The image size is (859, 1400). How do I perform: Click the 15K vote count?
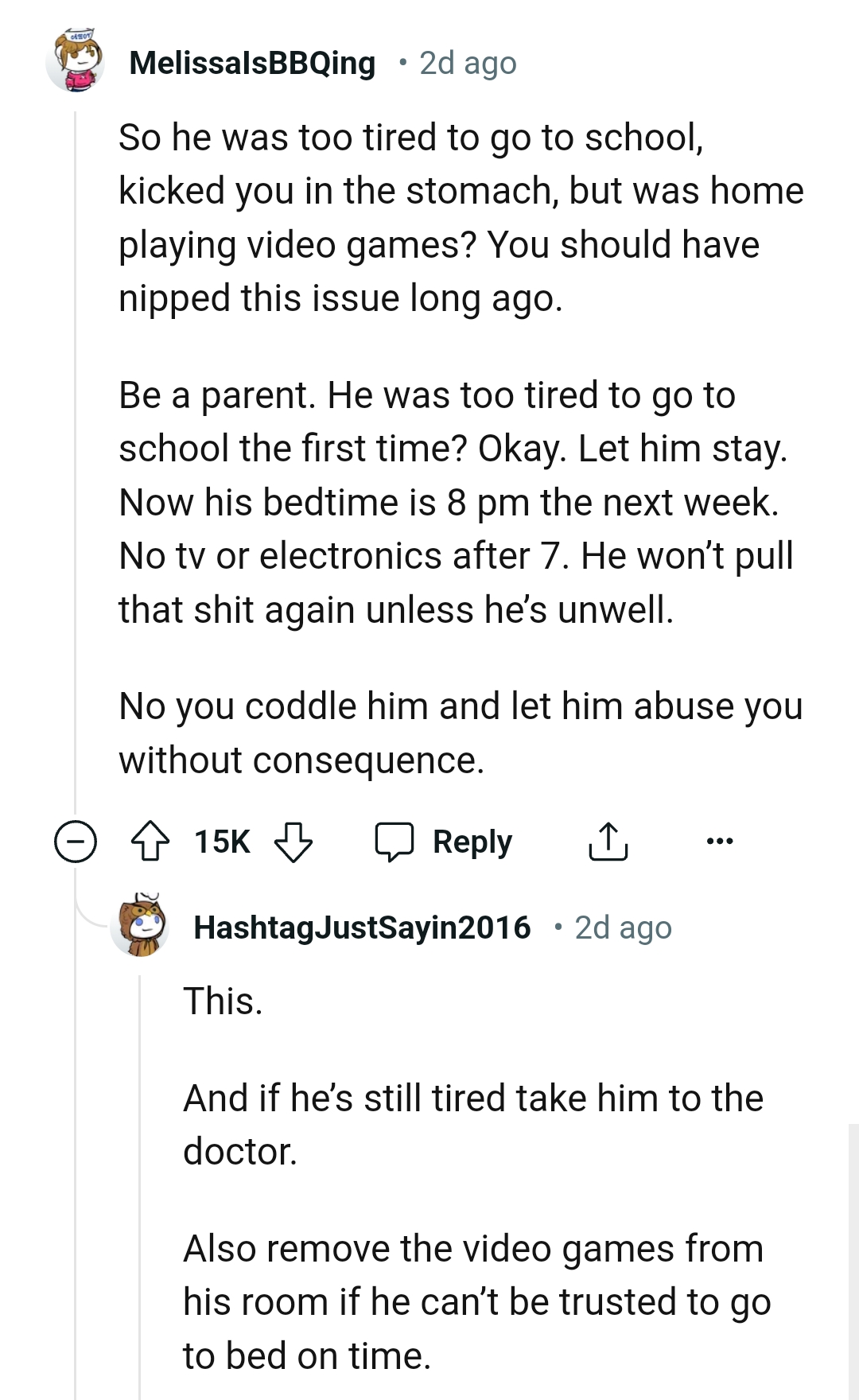coord(222,842)
